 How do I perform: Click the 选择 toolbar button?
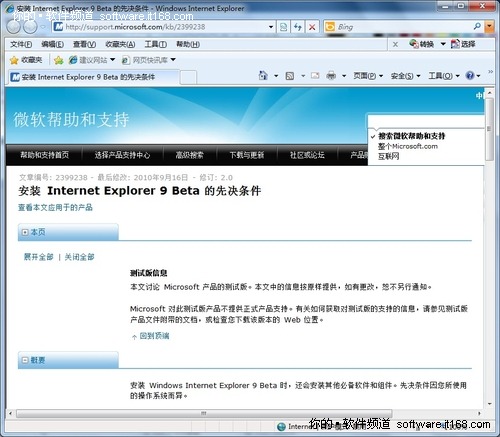(463, 44)
